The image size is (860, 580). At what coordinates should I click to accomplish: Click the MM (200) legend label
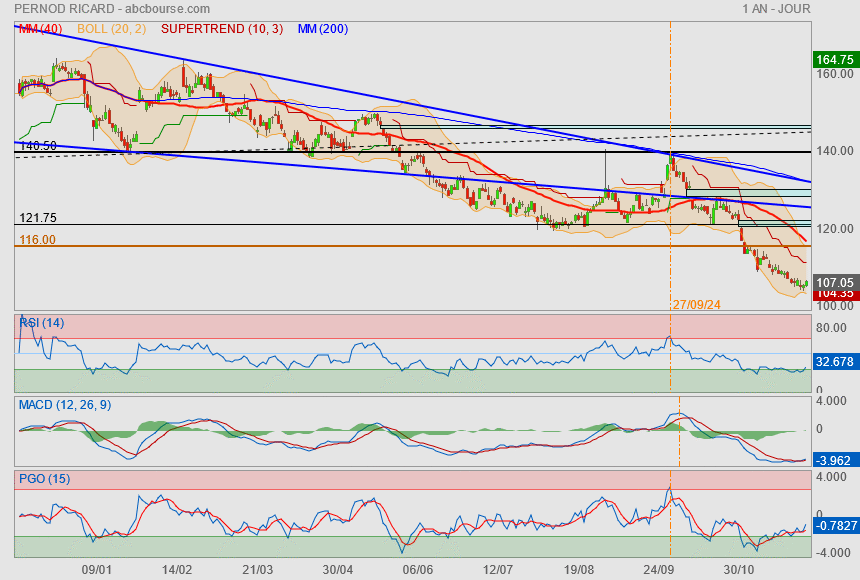point(323,29)
